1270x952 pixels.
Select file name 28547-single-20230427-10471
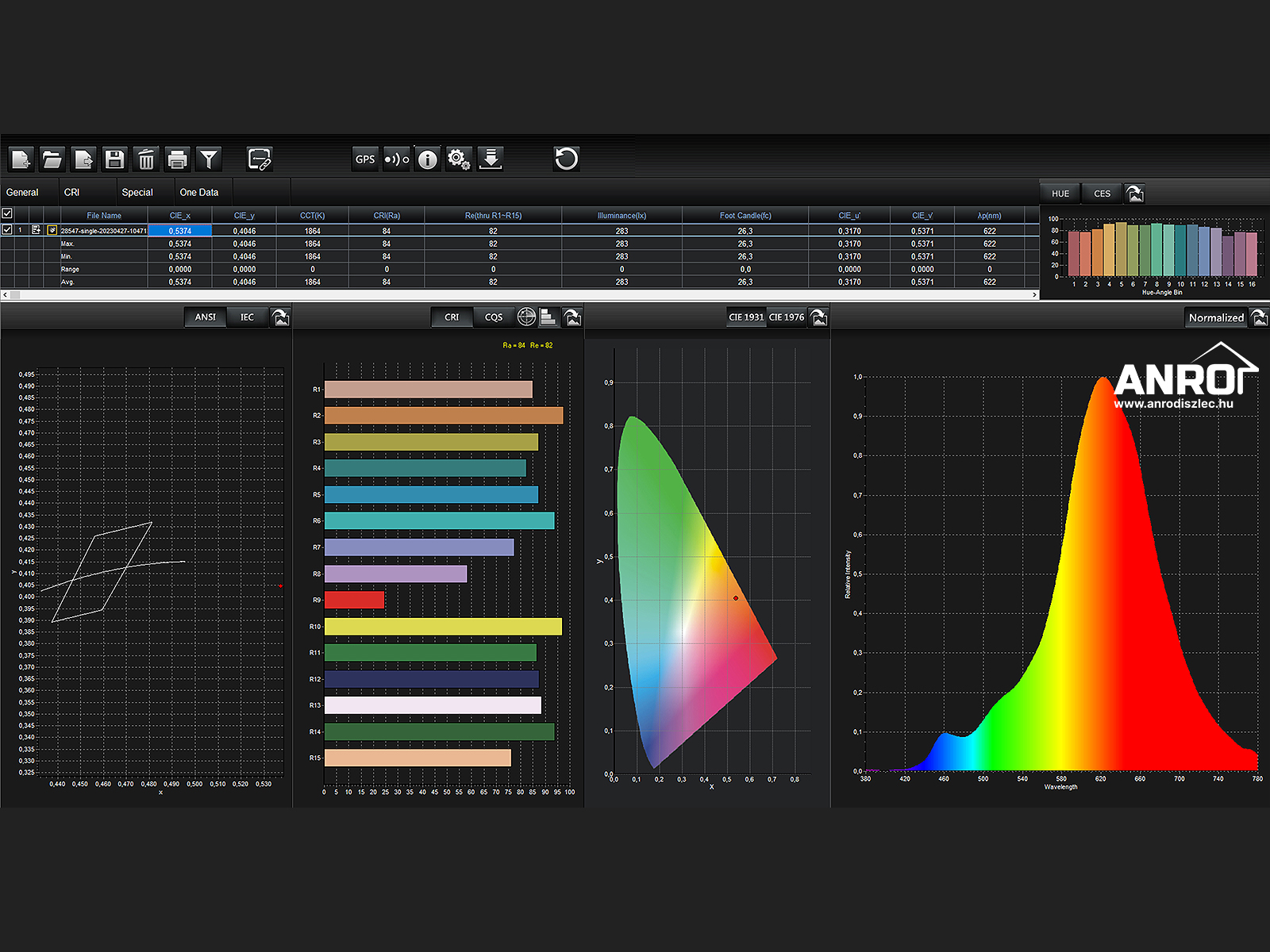pos(104,231)
